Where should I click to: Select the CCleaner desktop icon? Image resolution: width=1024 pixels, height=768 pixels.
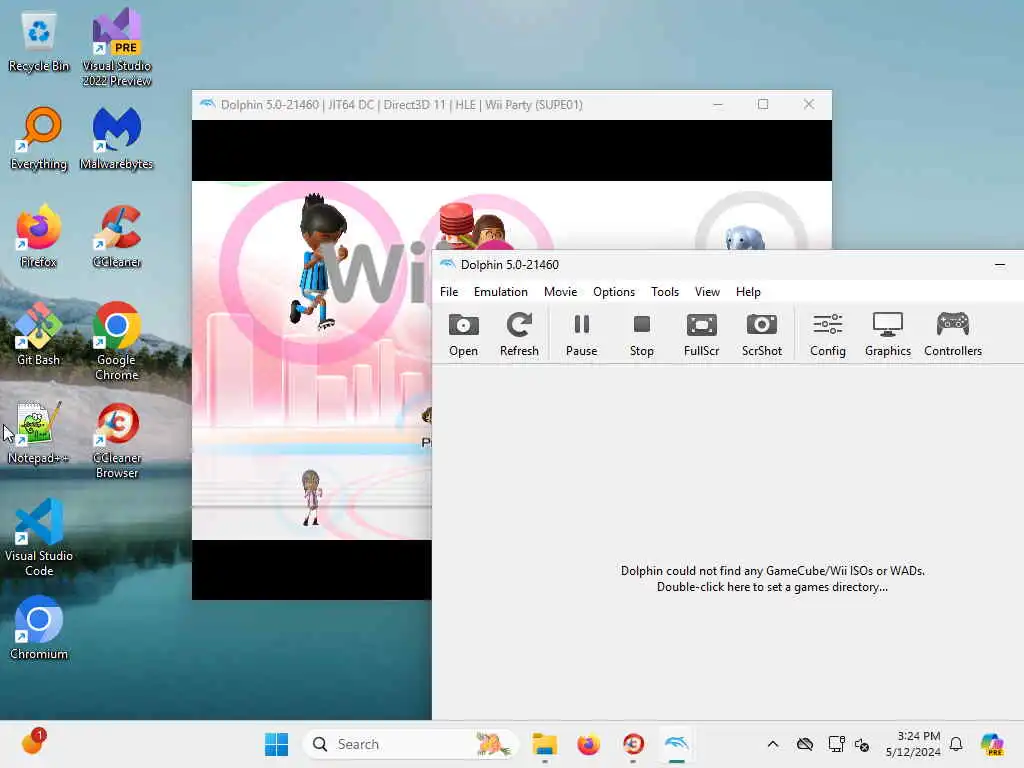[116, 236]
